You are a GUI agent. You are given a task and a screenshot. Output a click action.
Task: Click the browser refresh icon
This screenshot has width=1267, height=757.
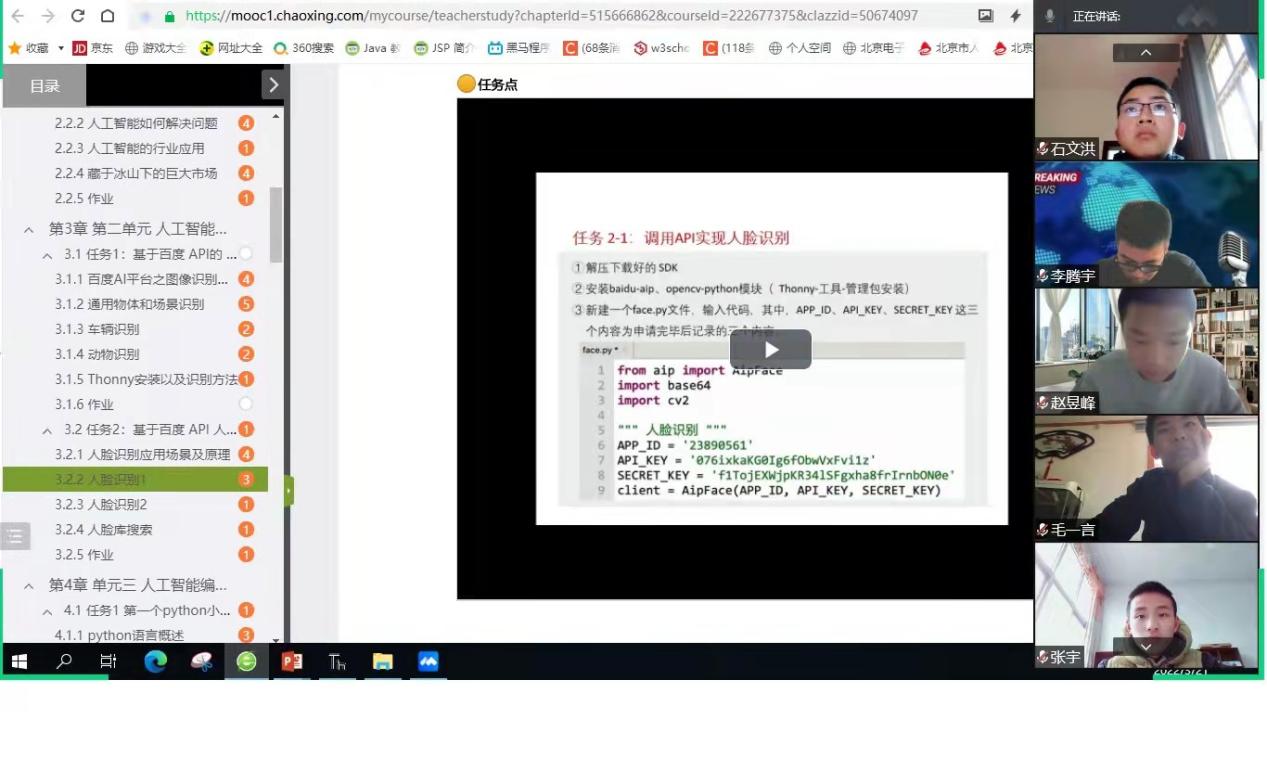click(x=77, y=16)
